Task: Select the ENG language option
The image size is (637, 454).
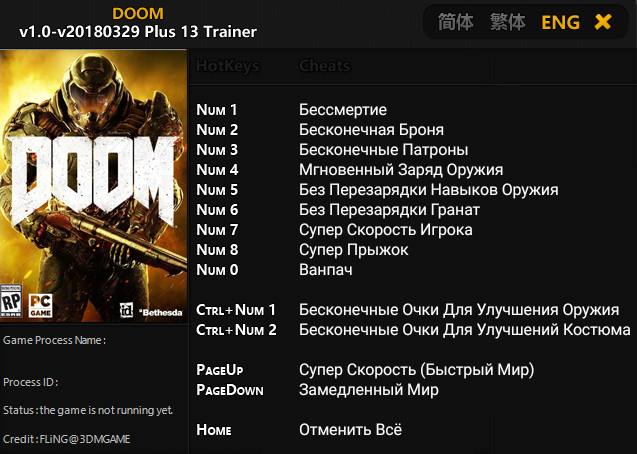Action: click(x=560, y=22)
